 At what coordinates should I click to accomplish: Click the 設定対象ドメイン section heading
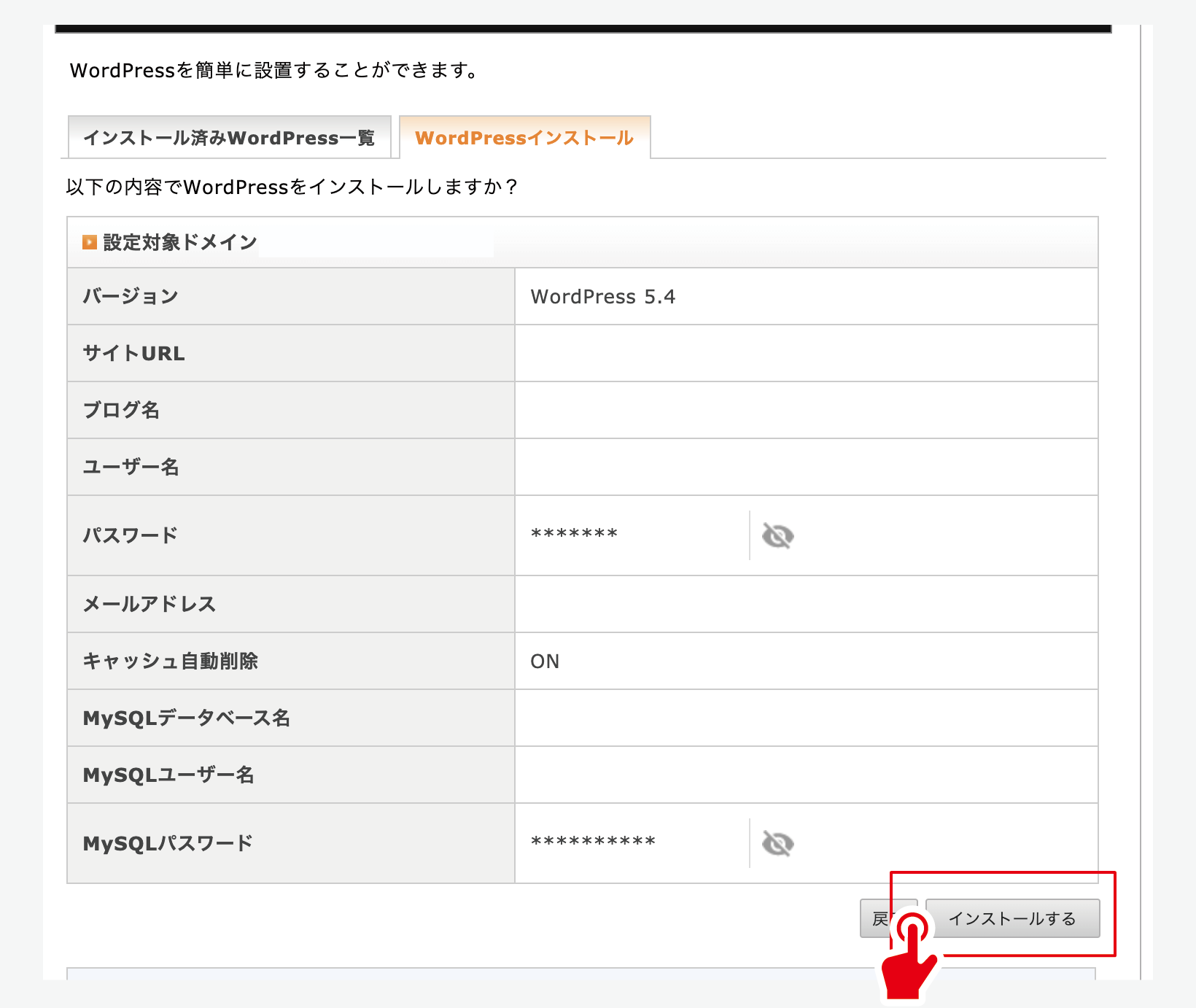coord(180,242)
